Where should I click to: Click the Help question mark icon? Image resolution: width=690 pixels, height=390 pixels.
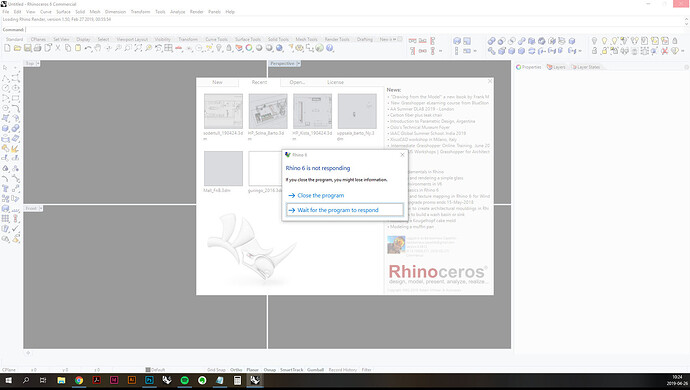pyautogui.click(x=330, y=48)
